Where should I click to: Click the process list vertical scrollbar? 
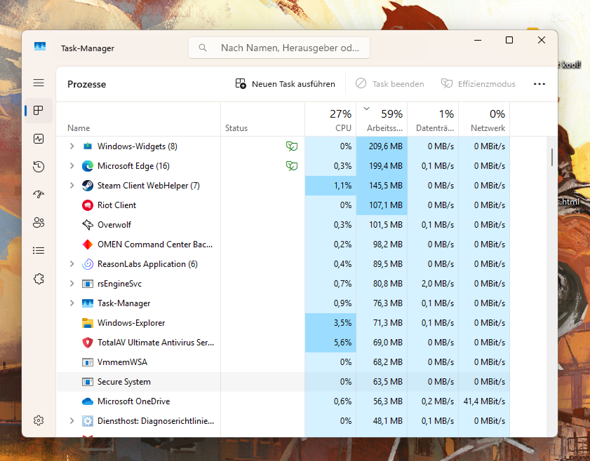tap(552, 157)
